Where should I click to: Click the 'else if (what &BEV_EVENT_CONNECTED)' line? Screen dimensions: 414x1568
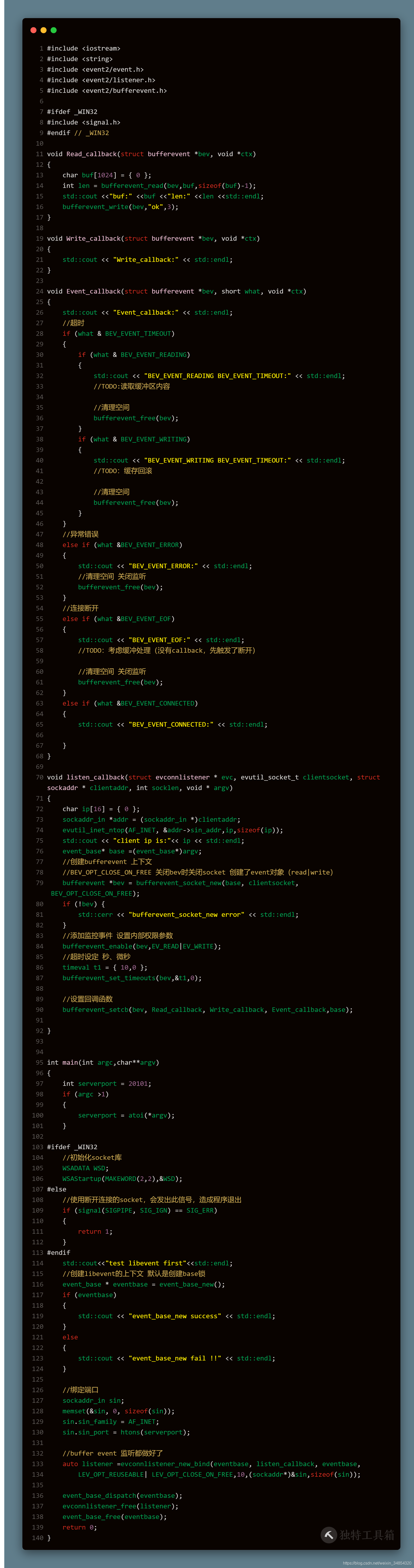130,704
